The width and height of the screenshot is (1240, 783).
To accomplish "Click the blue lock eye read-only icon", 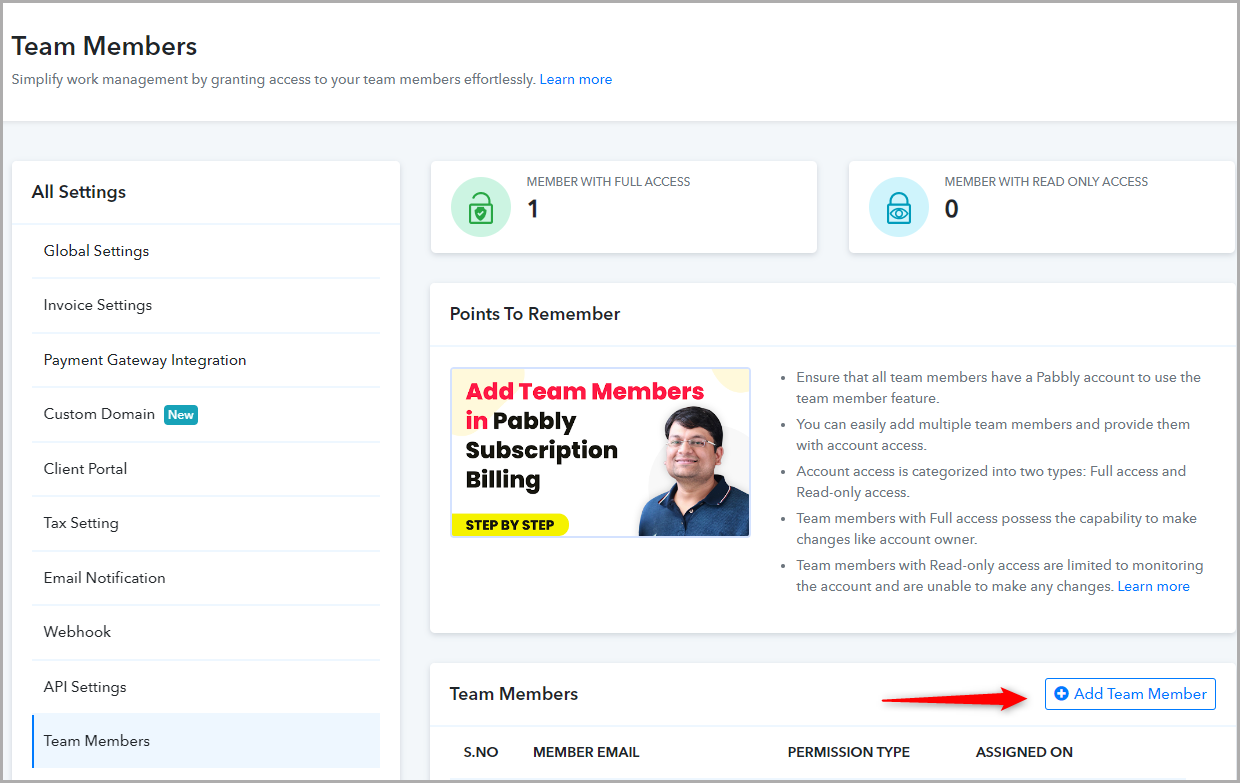I will point(899,207).
